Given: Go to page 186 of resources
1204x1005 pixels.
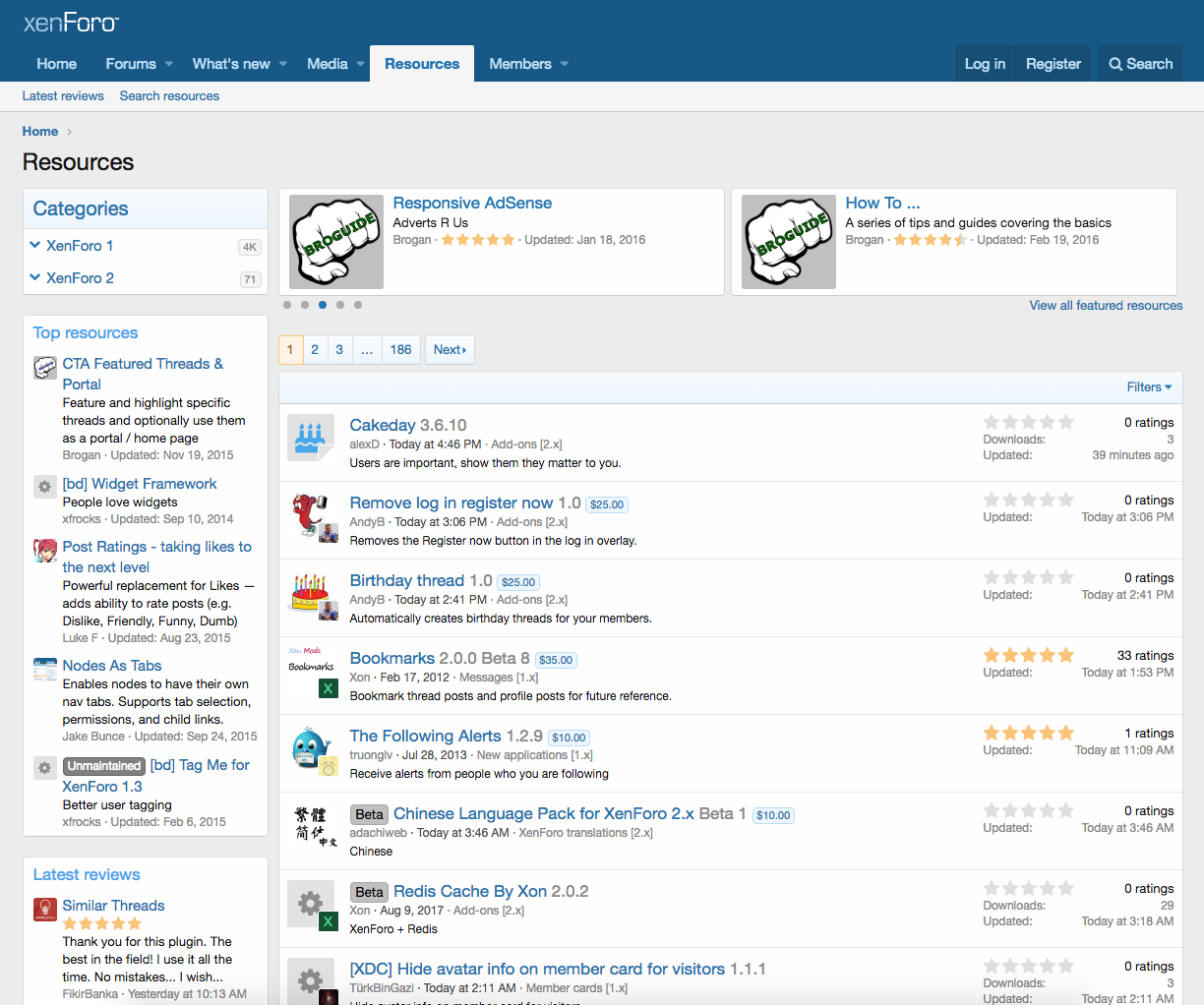Looking at the screenshot, I should click(x=400, y=350).
